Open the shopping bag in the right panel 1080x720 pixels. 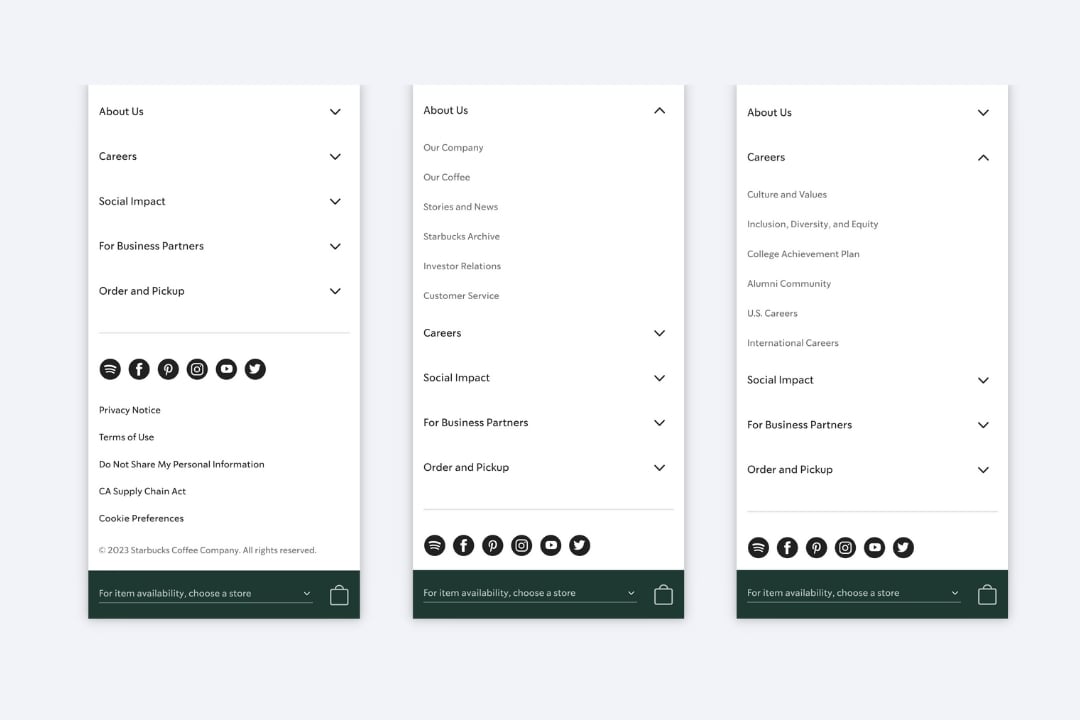987,595
